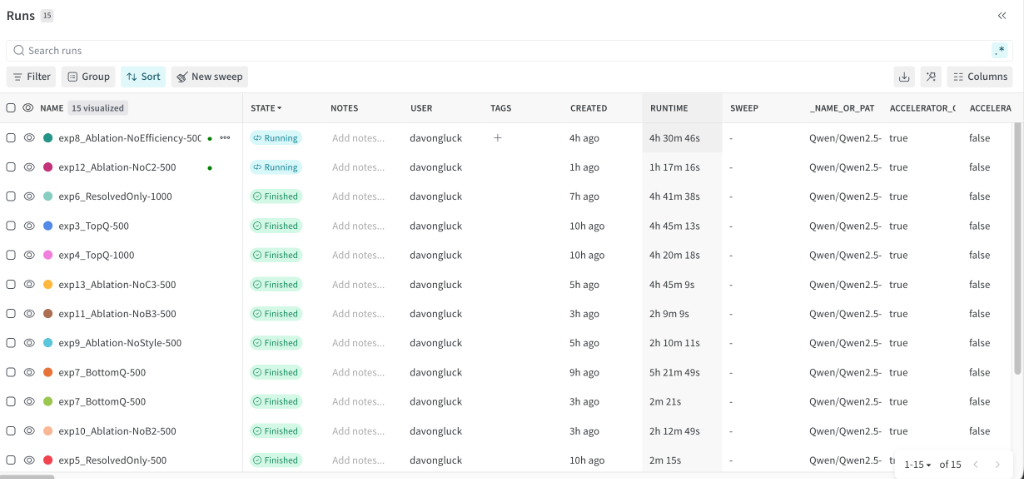Click the New sweep button
The height and width of the screenshot is (479, 1024).
coord(208,76)
